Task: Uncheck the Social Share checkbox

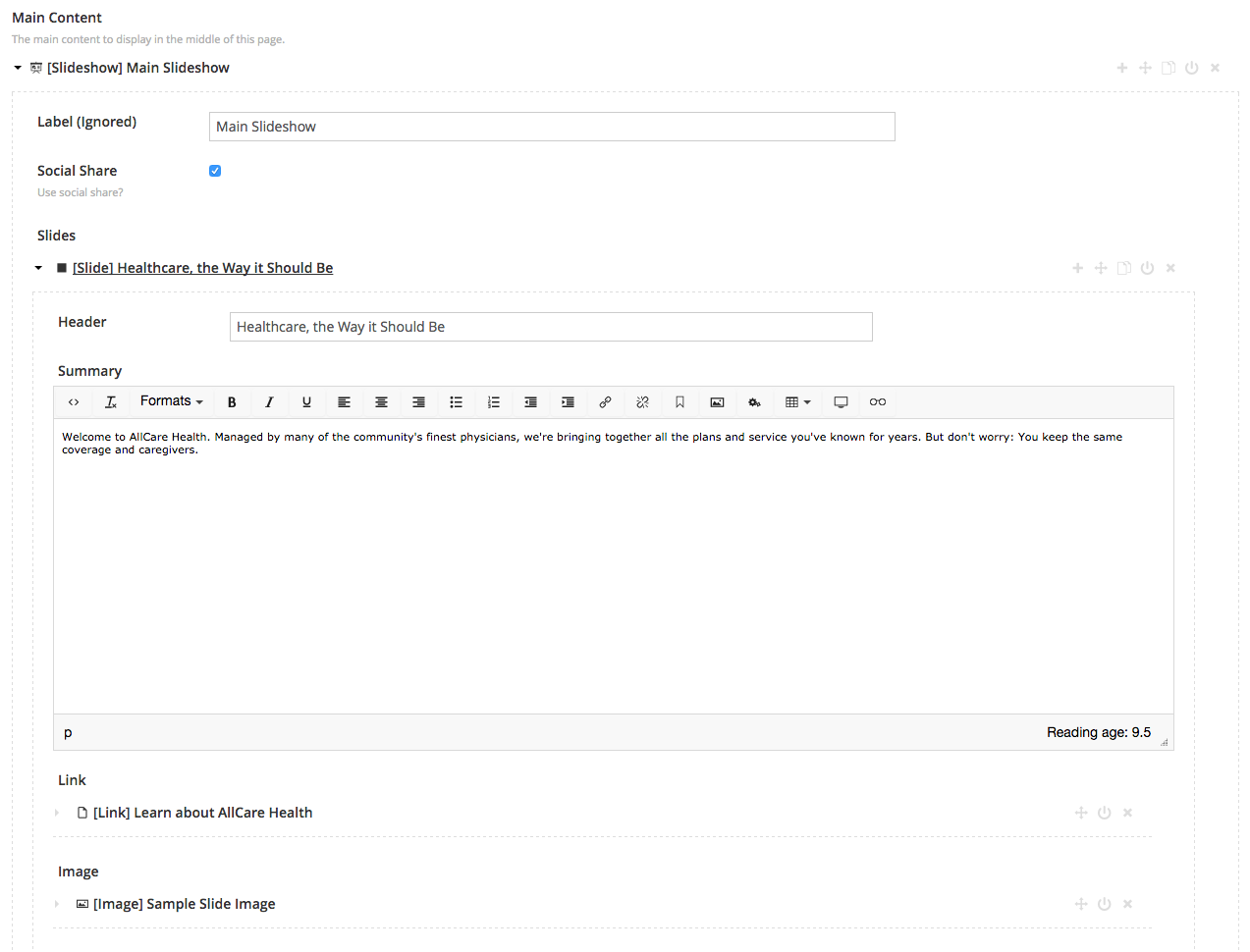Action: pyautogui.click(x=215, y=171)
